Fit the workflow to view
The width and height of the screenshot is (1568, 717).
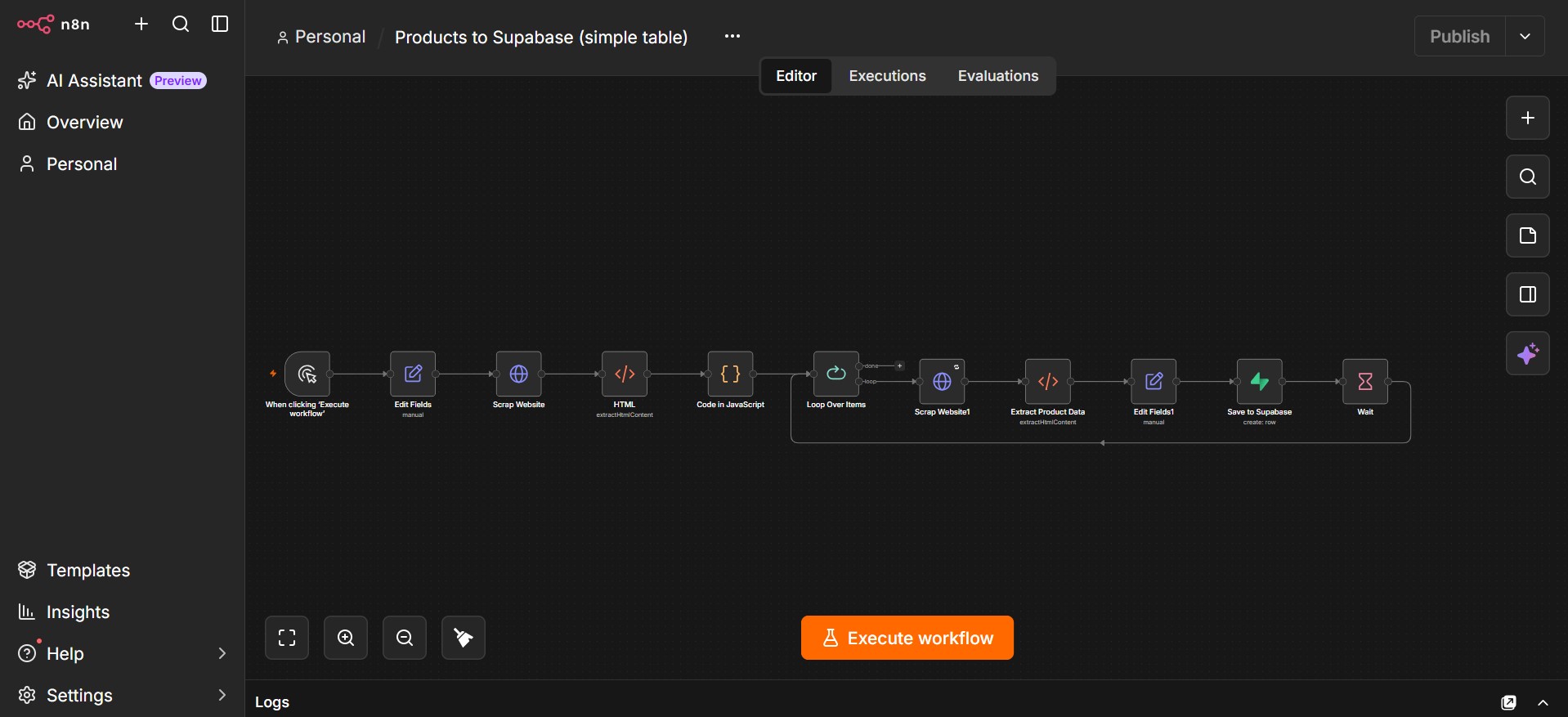[287, 638]
